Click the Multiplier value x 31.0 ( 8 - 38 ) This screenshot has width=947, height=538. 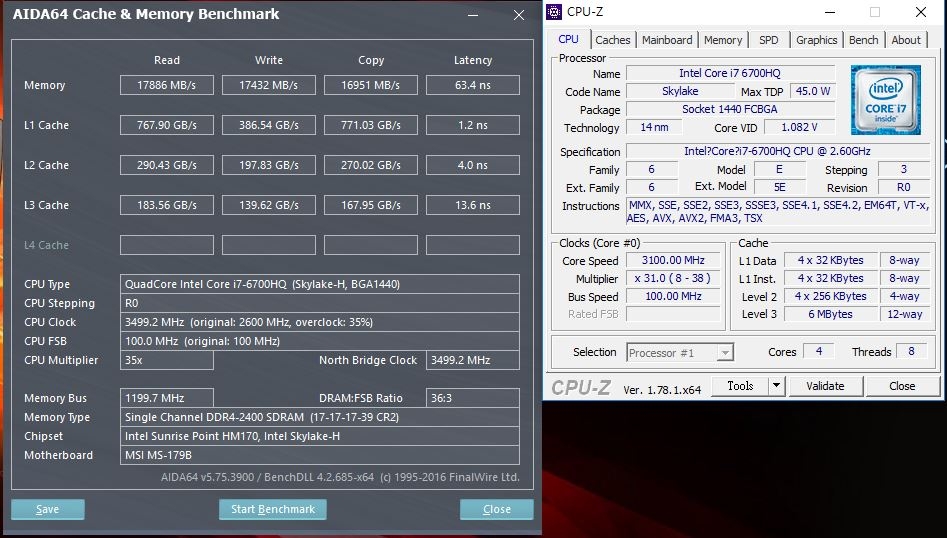pos(673,278)
